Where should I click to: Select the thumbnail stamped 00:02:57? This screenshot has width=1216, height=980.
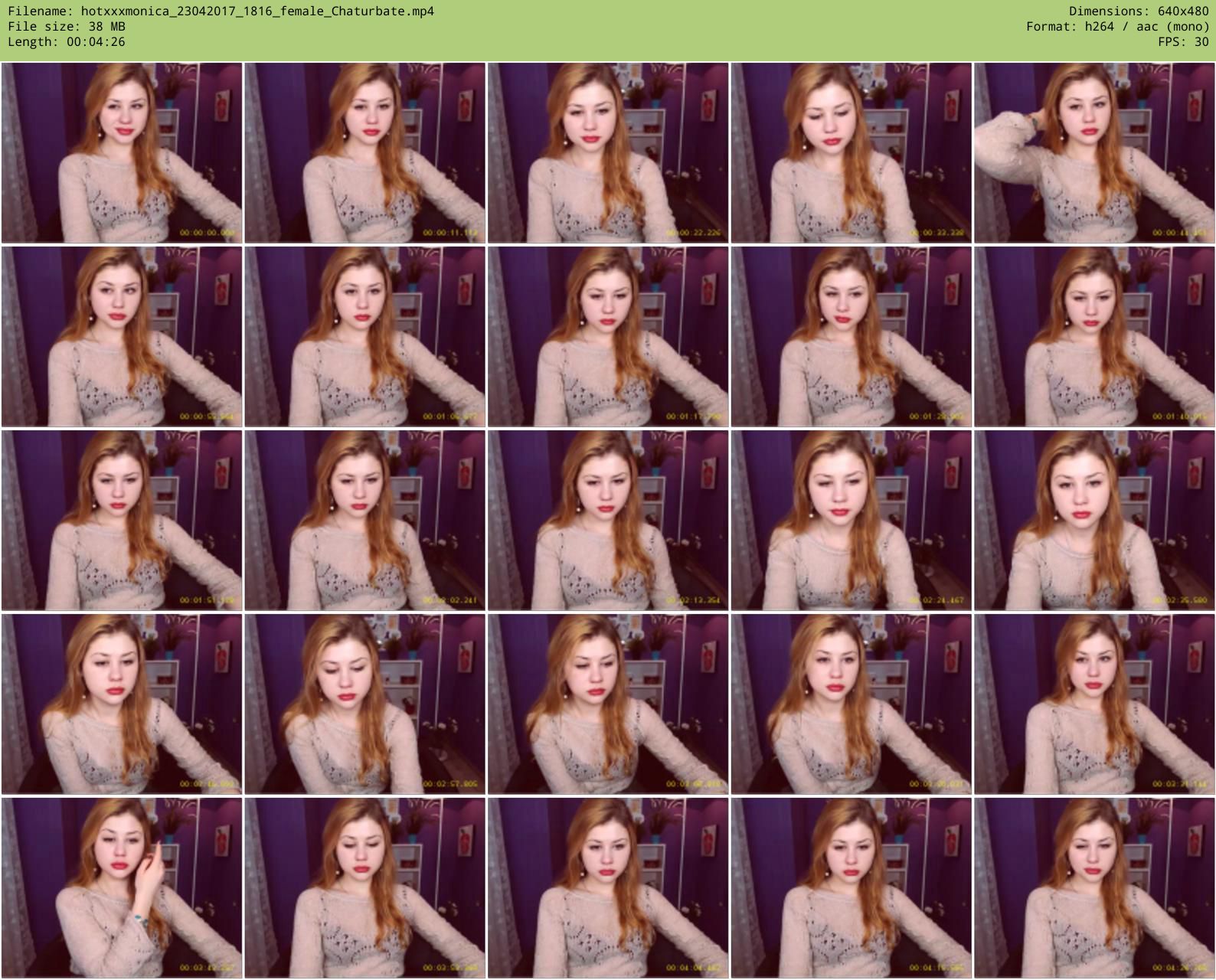pyautogui.click(x=364, y=704)
